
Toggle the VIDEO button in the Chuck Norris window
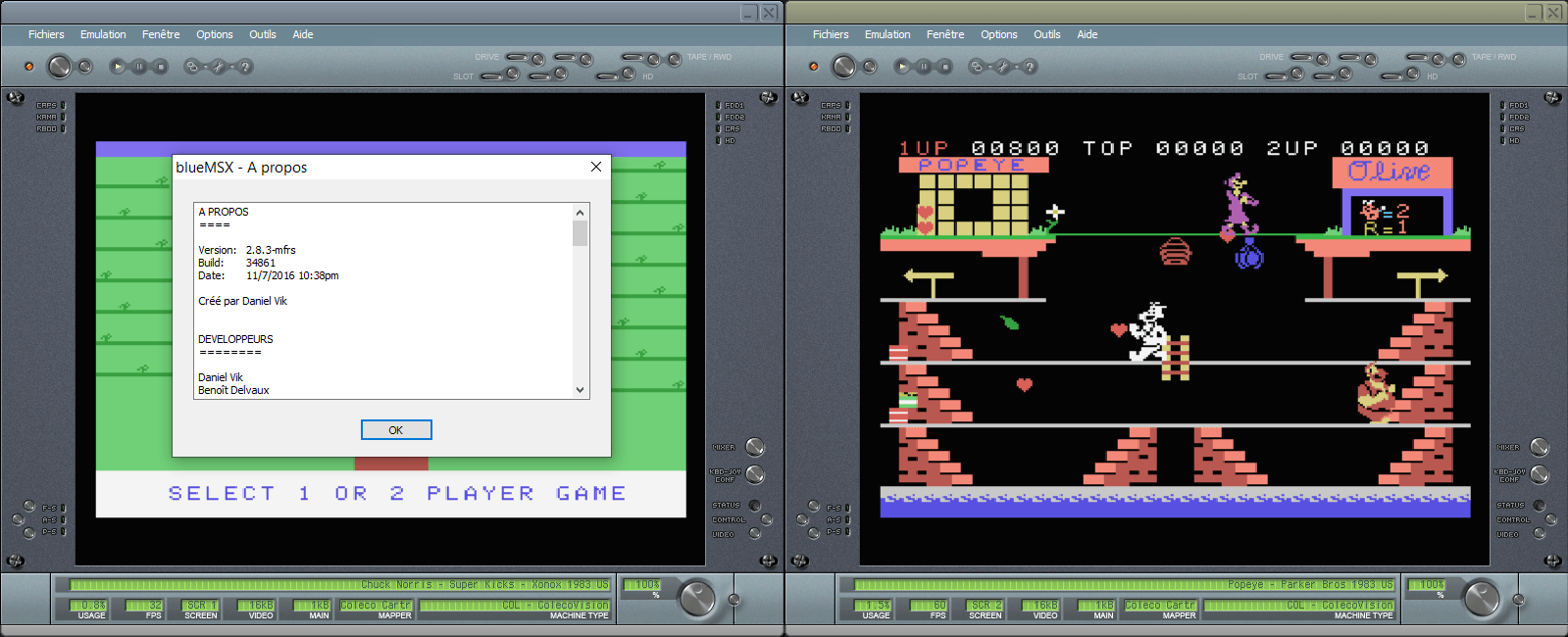755,534
